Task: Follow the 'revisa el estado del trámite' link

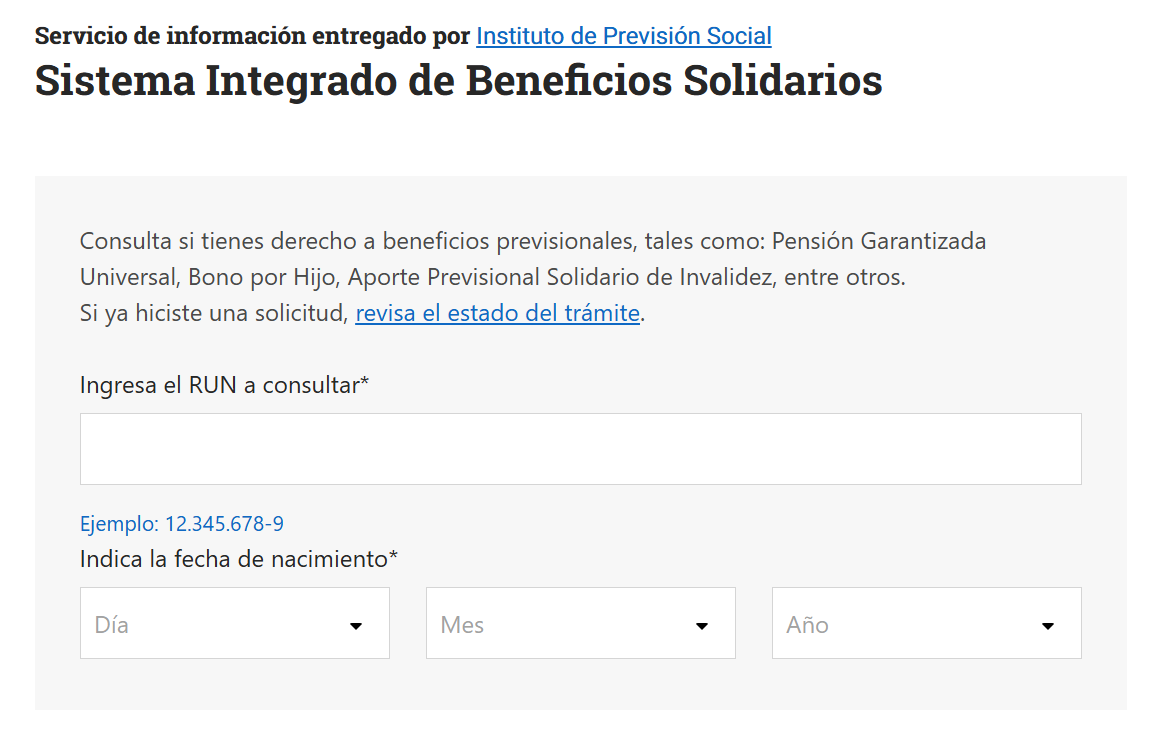Action: (x=497, y=313)
